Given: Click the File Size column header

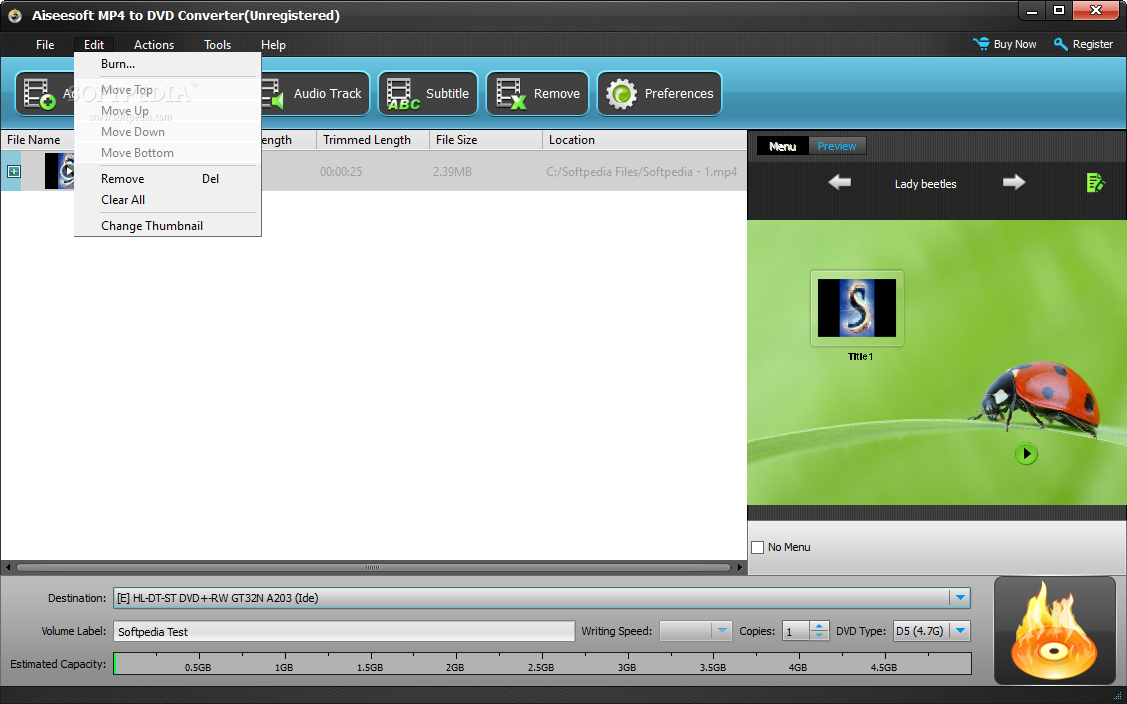Looking at the screenshot, I should tap(486, 140).
